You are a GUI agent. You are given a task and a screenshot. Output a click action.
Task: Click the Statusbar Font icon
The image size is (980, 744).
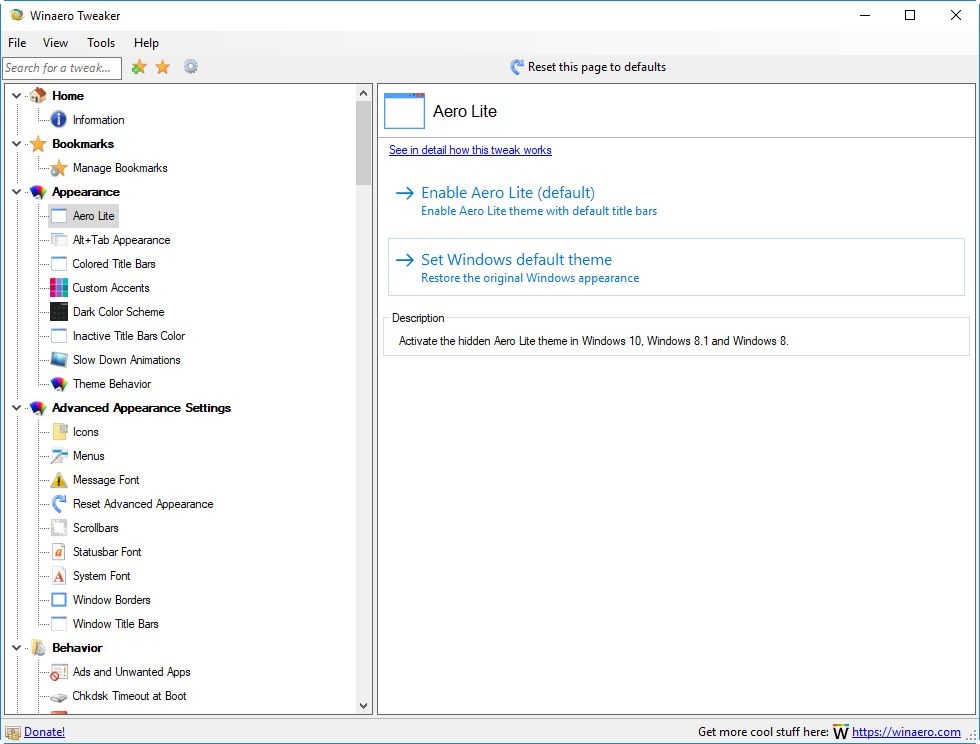[59, 552]
